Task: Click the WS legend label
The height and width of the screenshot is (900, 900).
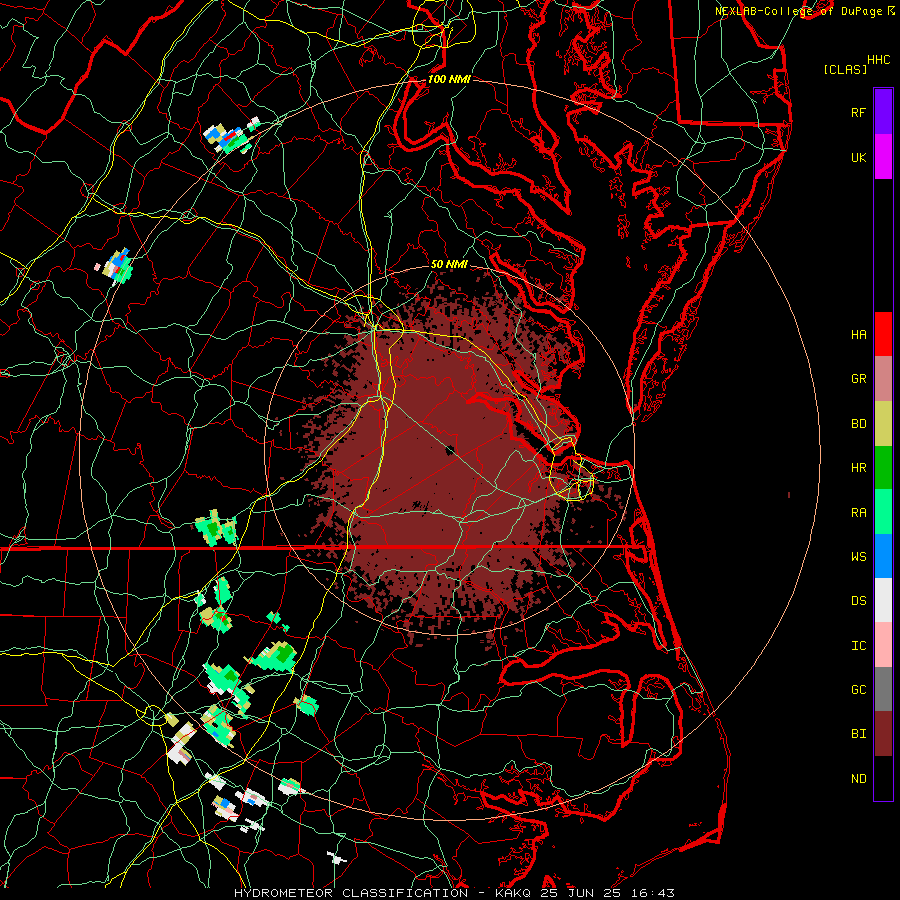Action: (858, 557)
